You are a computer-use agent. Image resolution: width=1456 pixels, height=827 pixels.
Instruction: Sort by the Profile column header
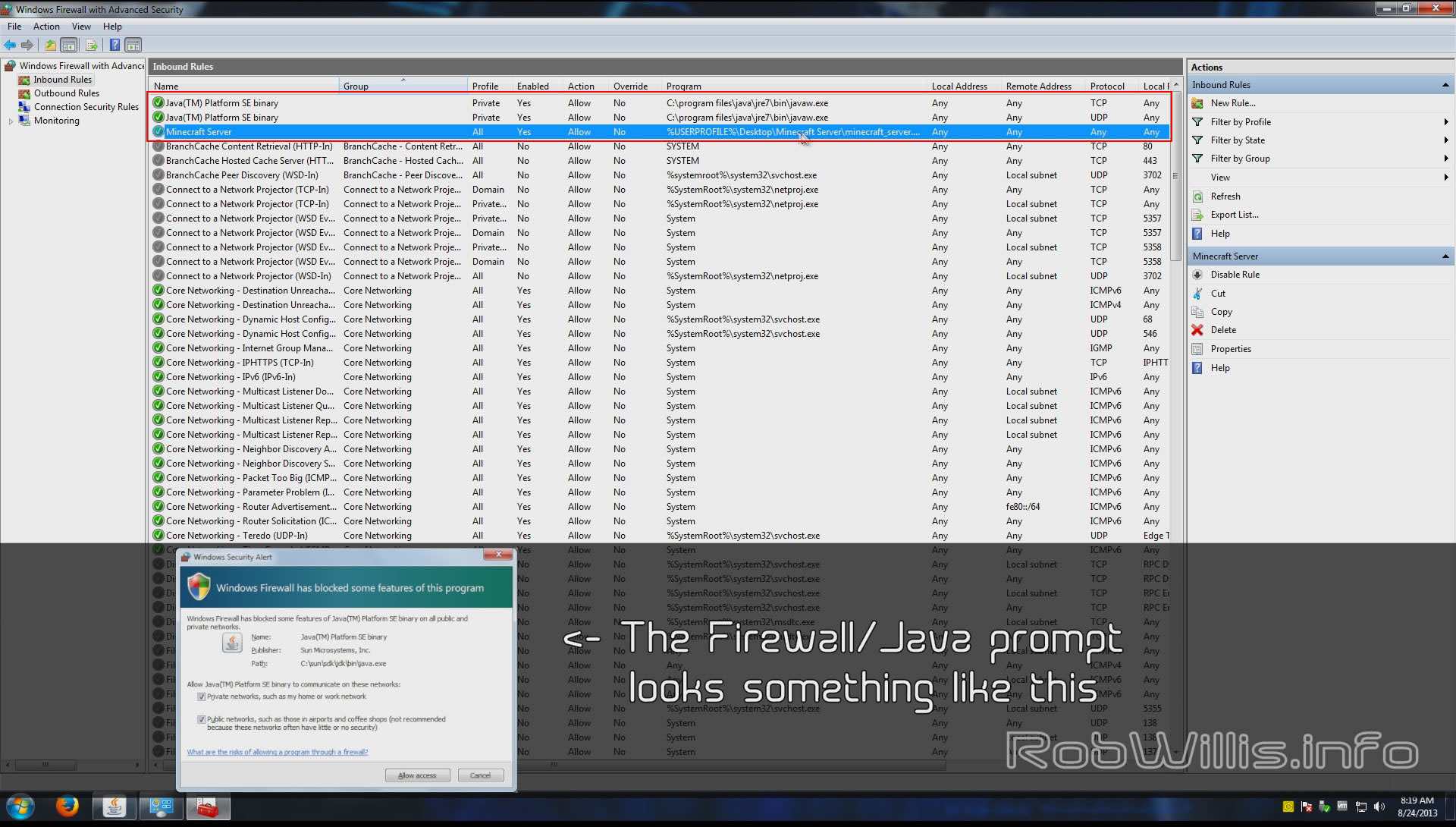(x=489, y=86)
